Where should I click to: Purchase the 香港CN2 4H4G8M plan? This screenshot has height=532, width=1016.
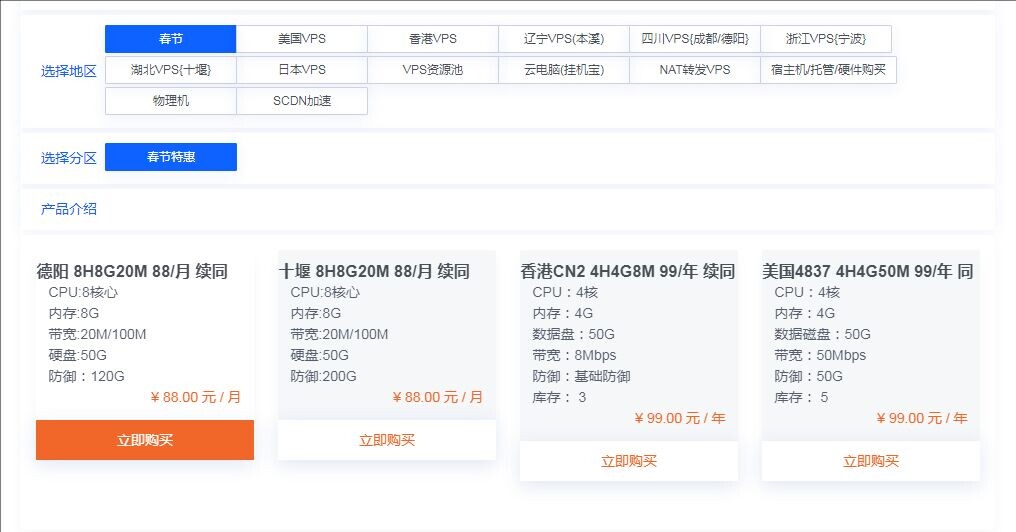[629, 461]
